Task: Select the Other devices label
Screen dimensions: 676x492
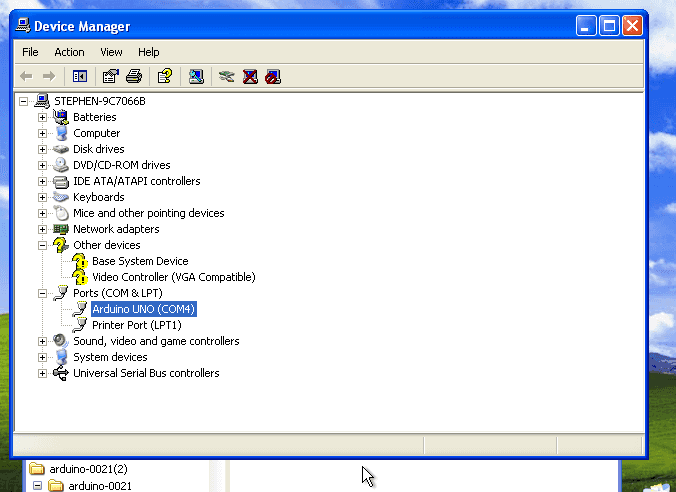Action: pyautogui.click(x=107, y=245)
